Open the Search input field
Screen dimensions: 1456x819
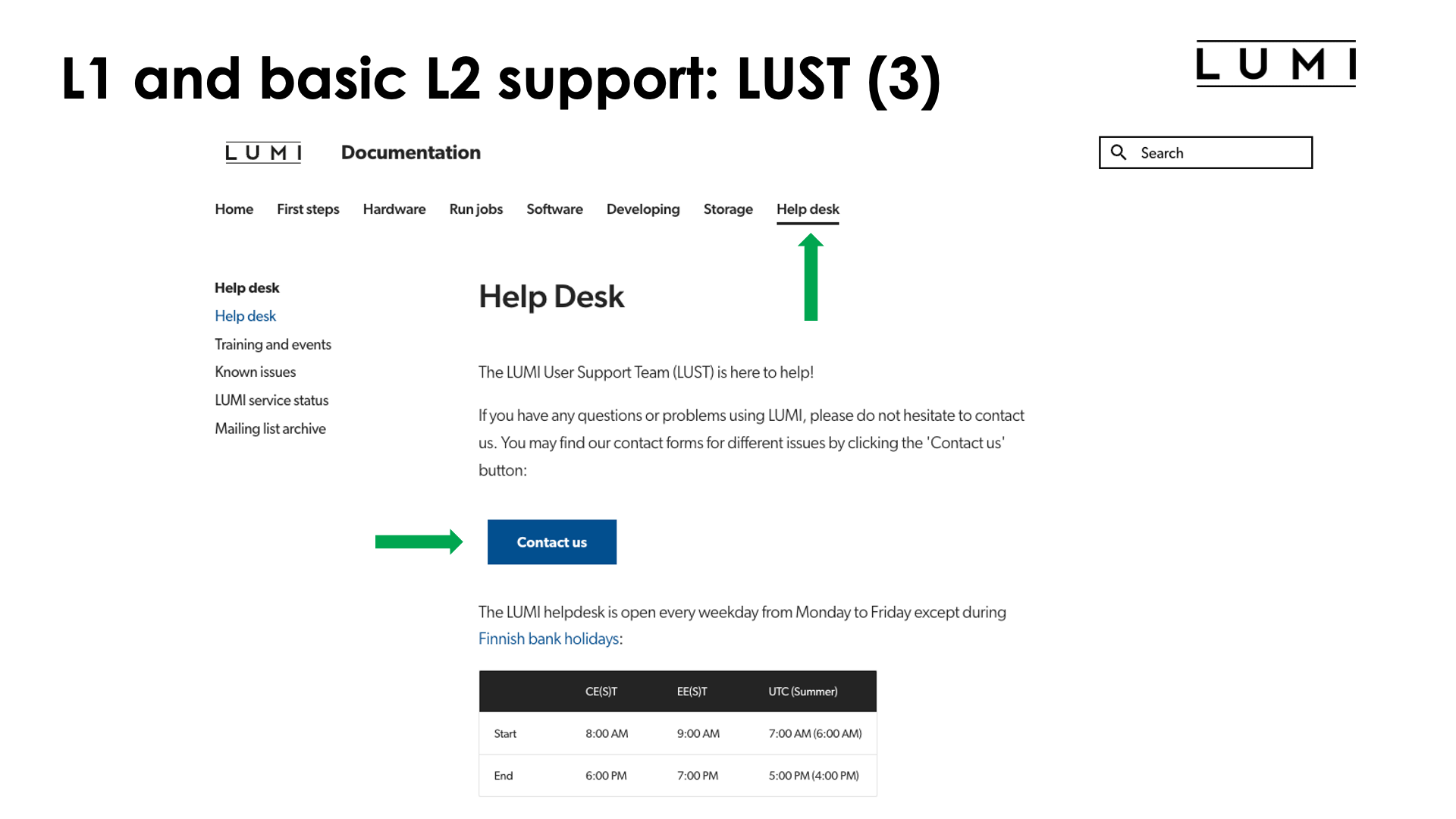(1207, 153)
